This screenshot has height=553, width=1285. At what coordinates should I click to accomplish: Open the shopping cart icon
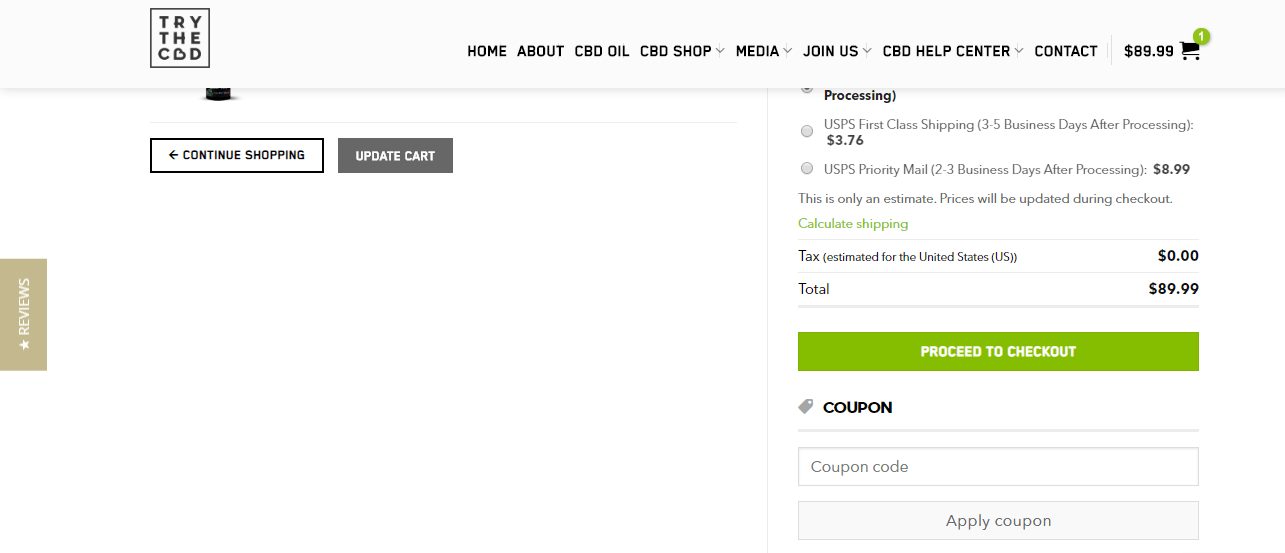1189,51
